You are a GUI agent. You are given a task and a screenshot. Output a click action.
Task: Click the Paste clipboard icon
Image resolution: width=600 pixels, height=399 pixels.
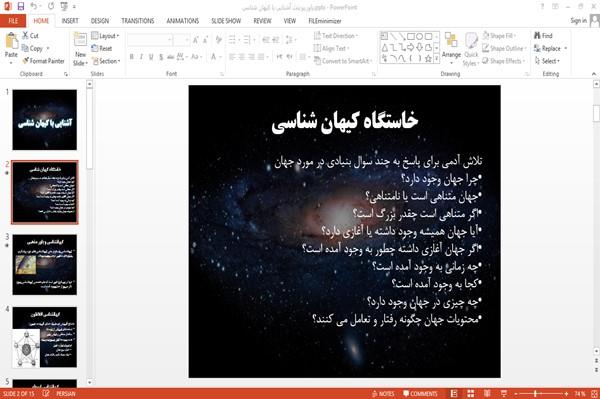11,41
